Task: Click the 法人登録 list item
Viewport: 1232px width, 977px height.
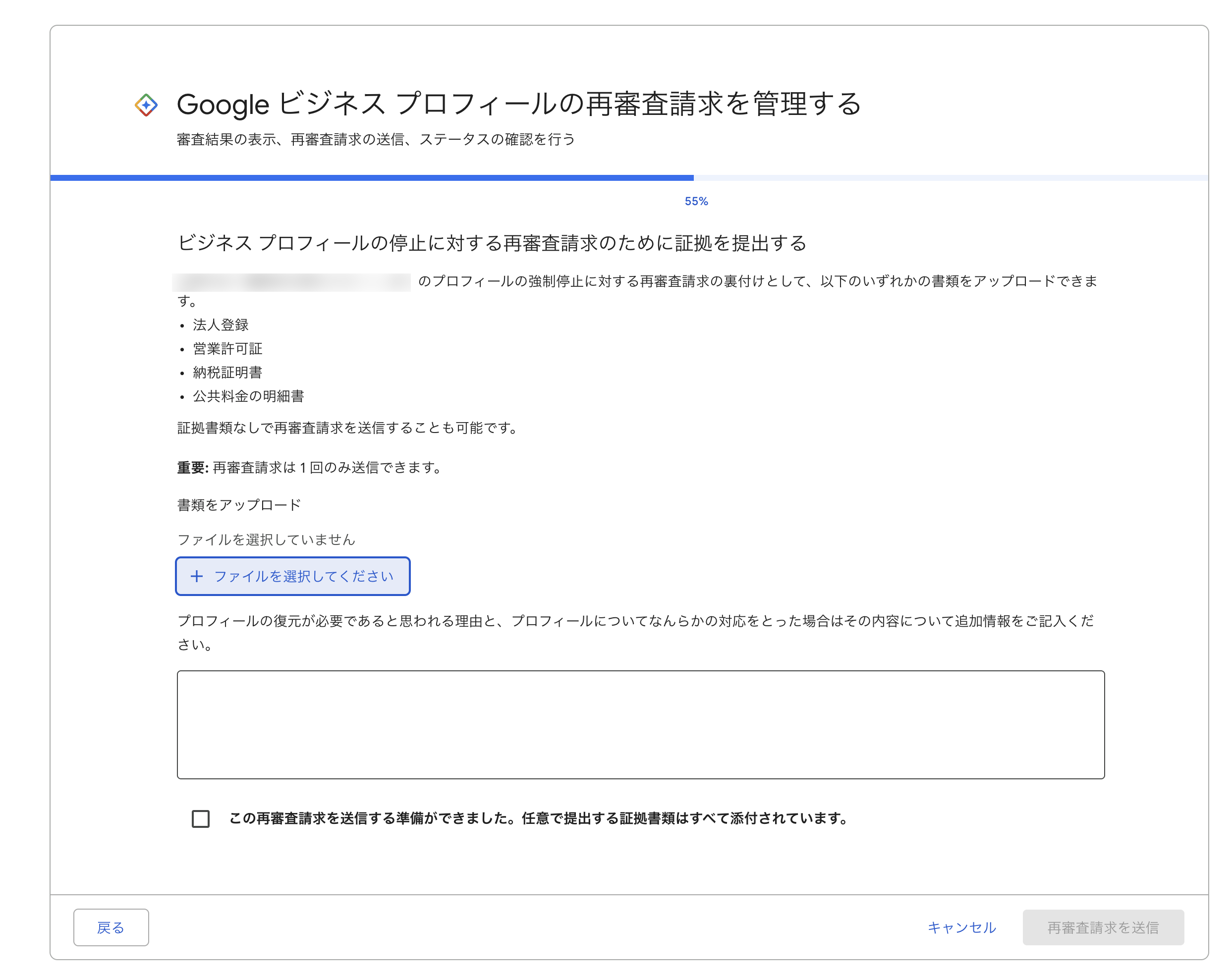Action: [x=221, y=325]
